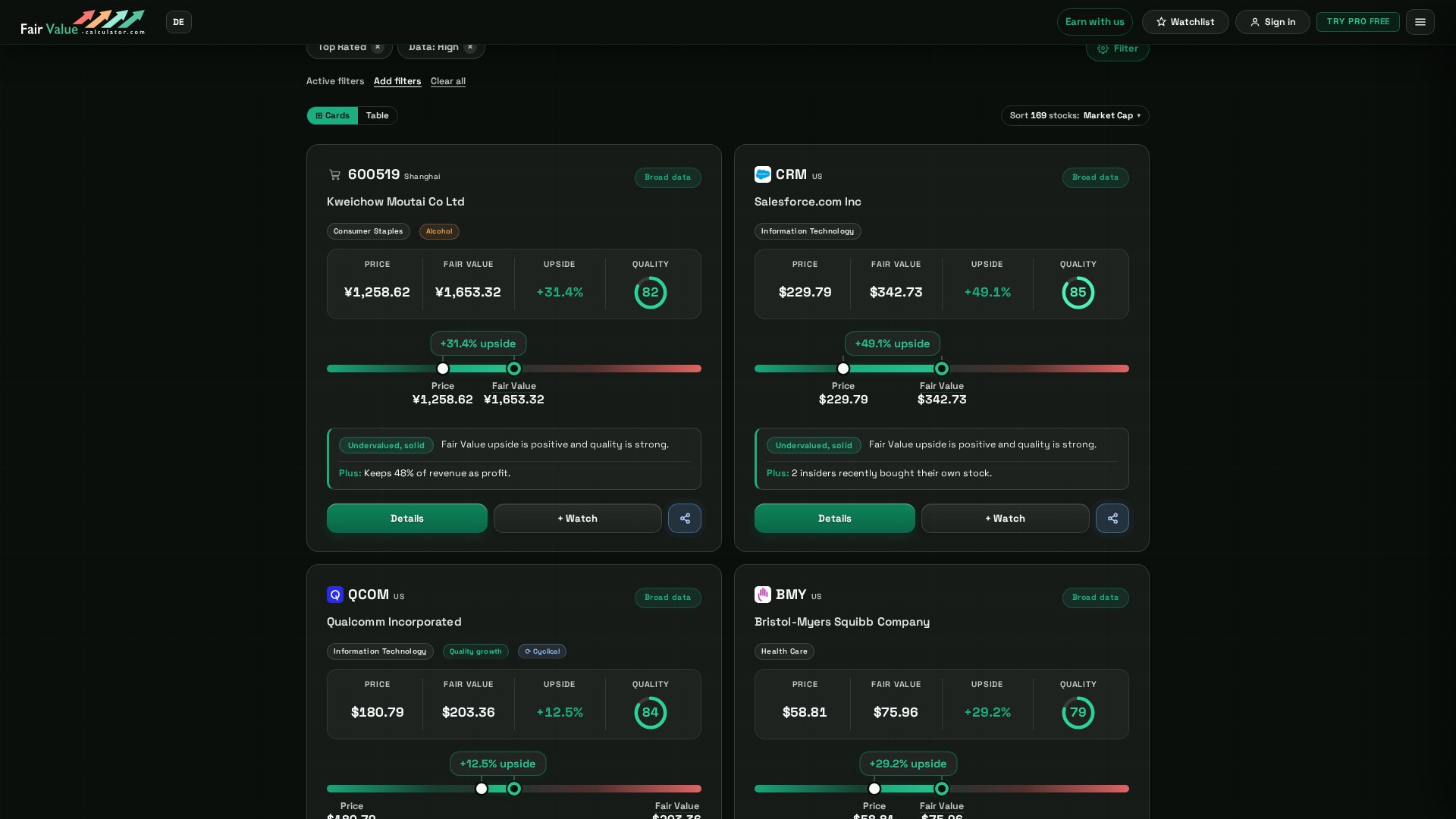Click the +49.1% upside label
The width and height of the screenshot is (1456, 819).
click(x=893, y=344)
